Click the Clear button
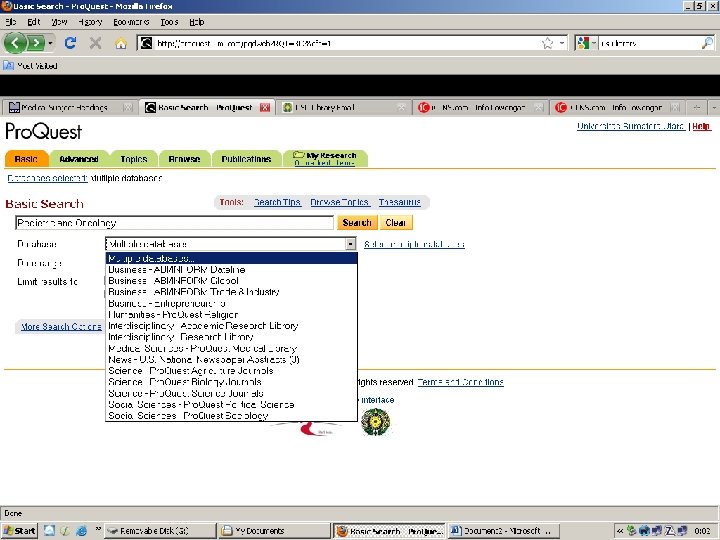This screenshot has width=720, height=540. (395, 222)
